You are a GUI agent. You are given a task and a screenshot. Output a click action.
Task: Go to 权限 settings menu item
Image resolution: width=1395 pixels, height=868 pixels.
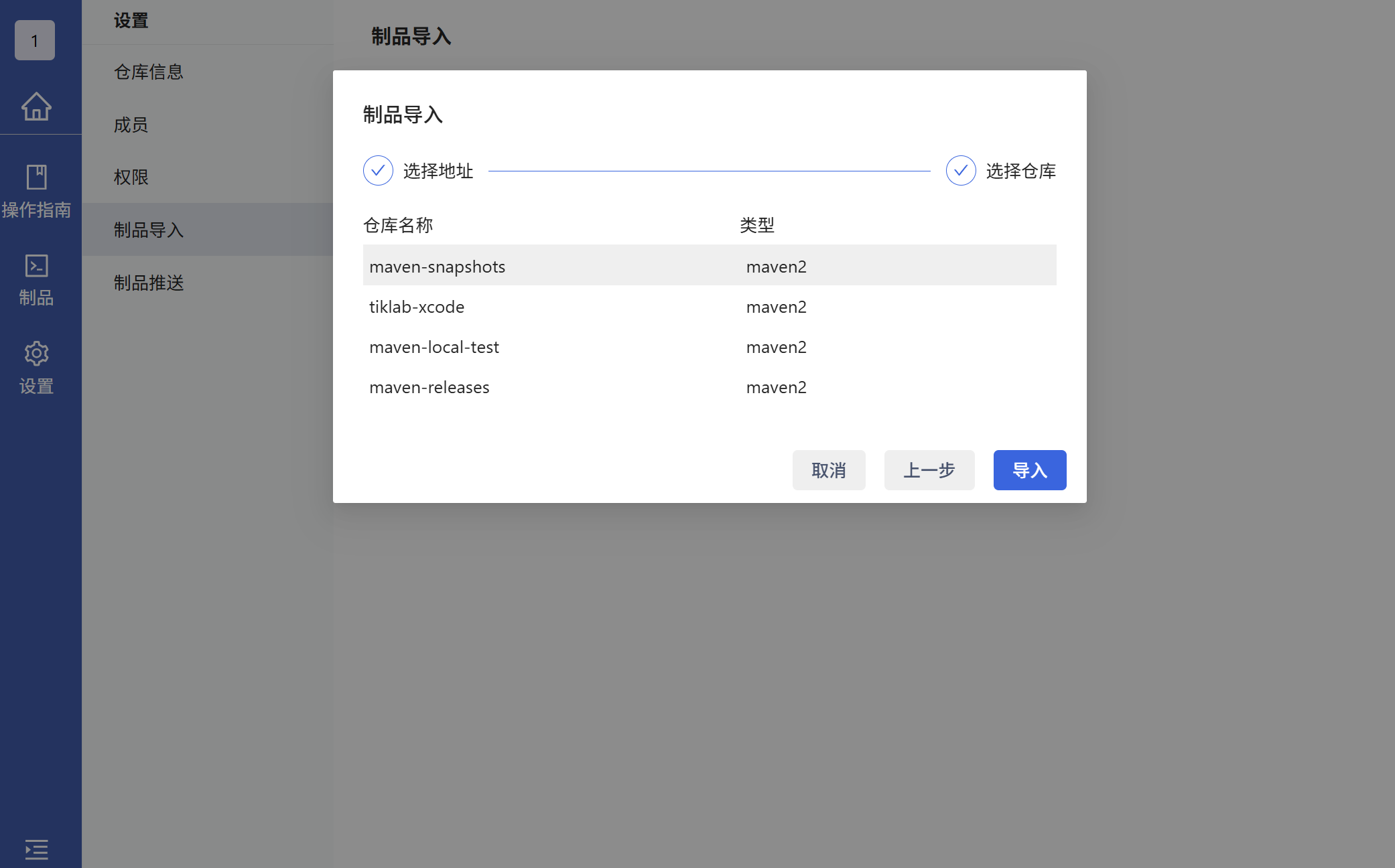coord(131,177)
